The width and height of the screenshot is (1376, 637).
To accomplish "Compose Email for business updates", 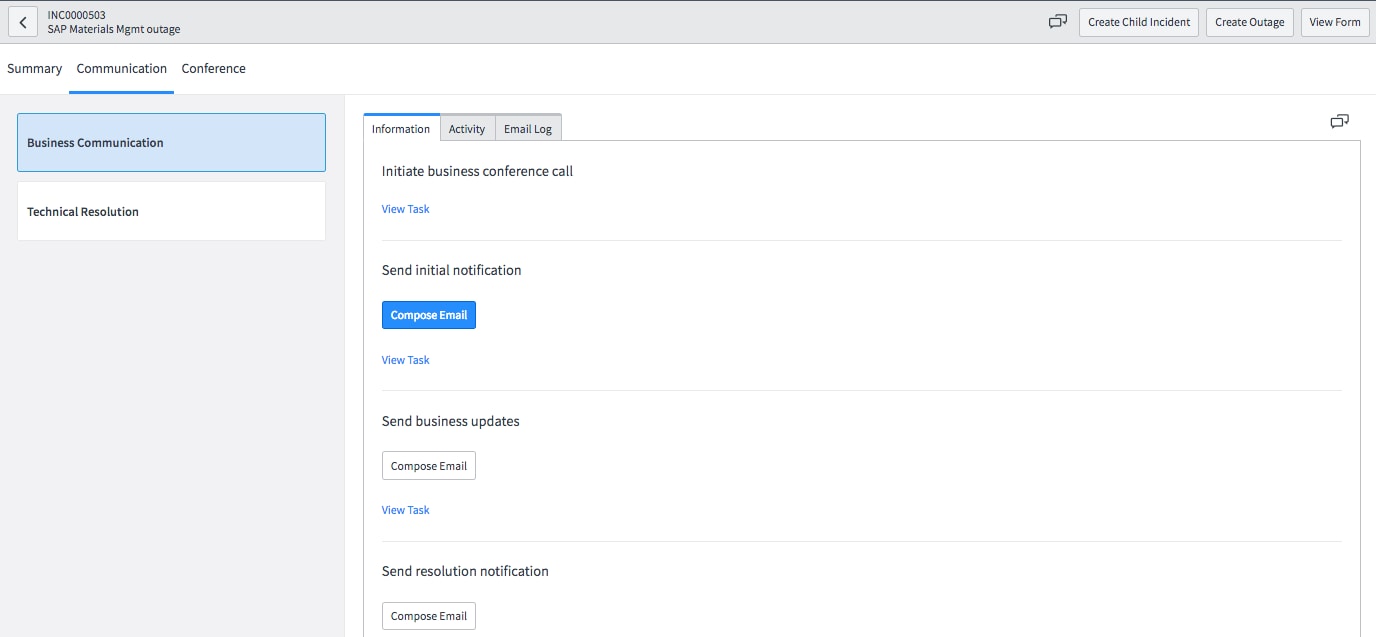I will click(428, 465).
